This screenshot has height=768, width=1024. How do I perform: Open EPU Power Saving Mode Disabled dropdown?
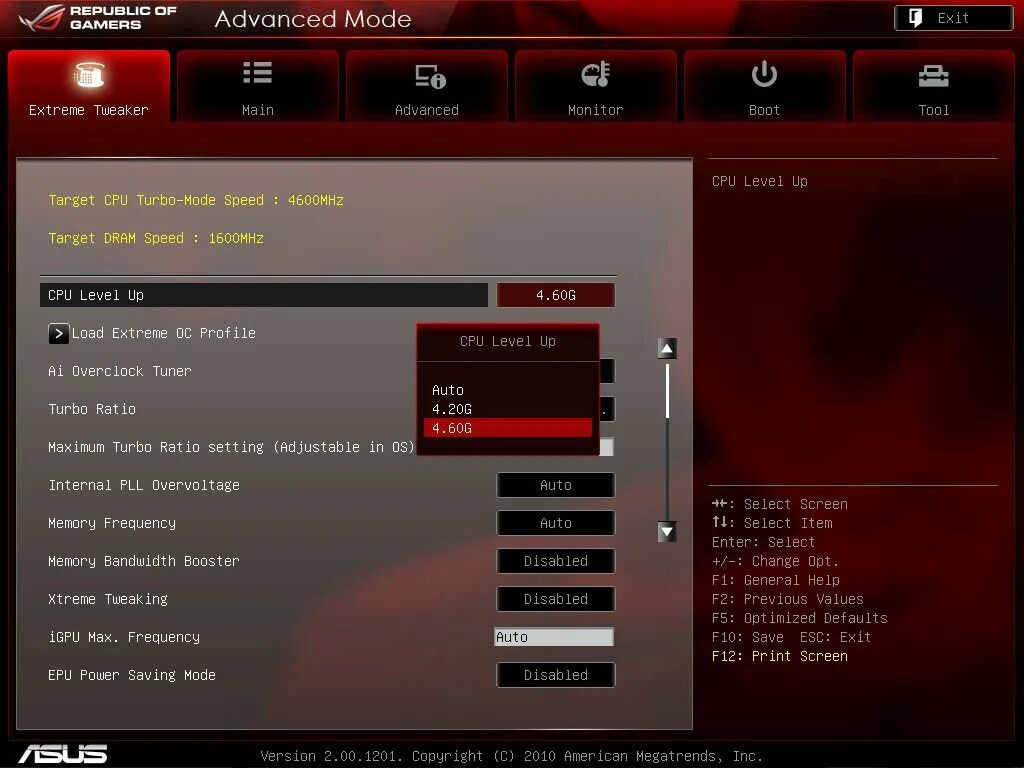pyautogui.click(x=556, y=675)
